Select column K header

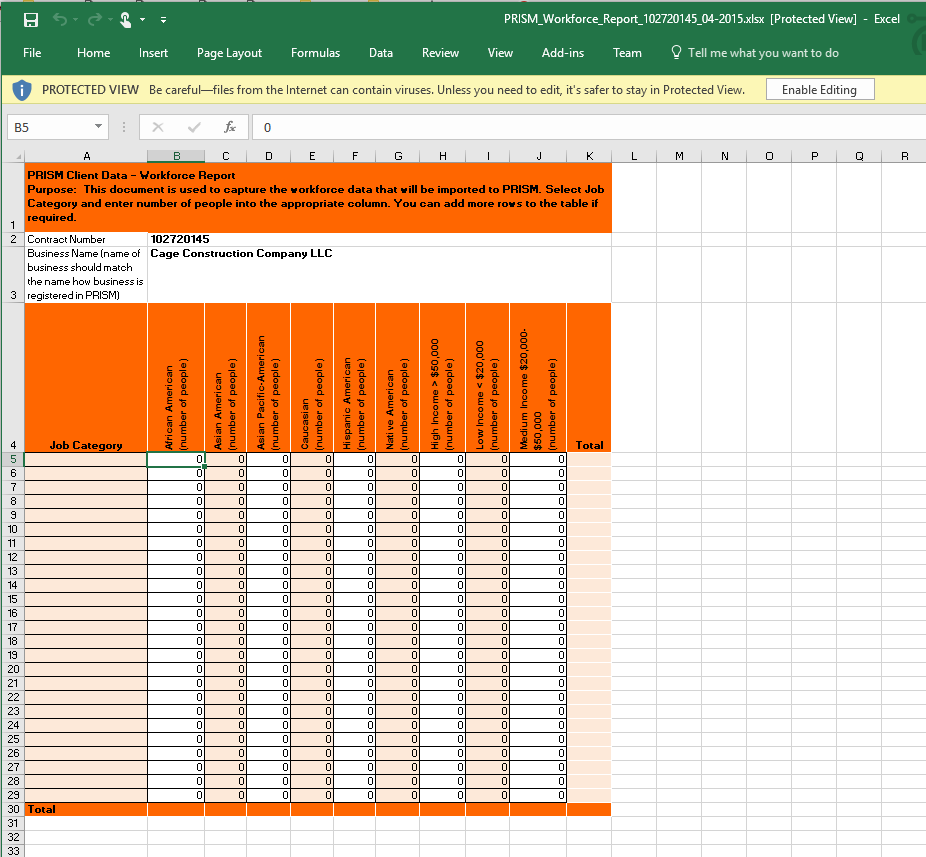[589, 156]
